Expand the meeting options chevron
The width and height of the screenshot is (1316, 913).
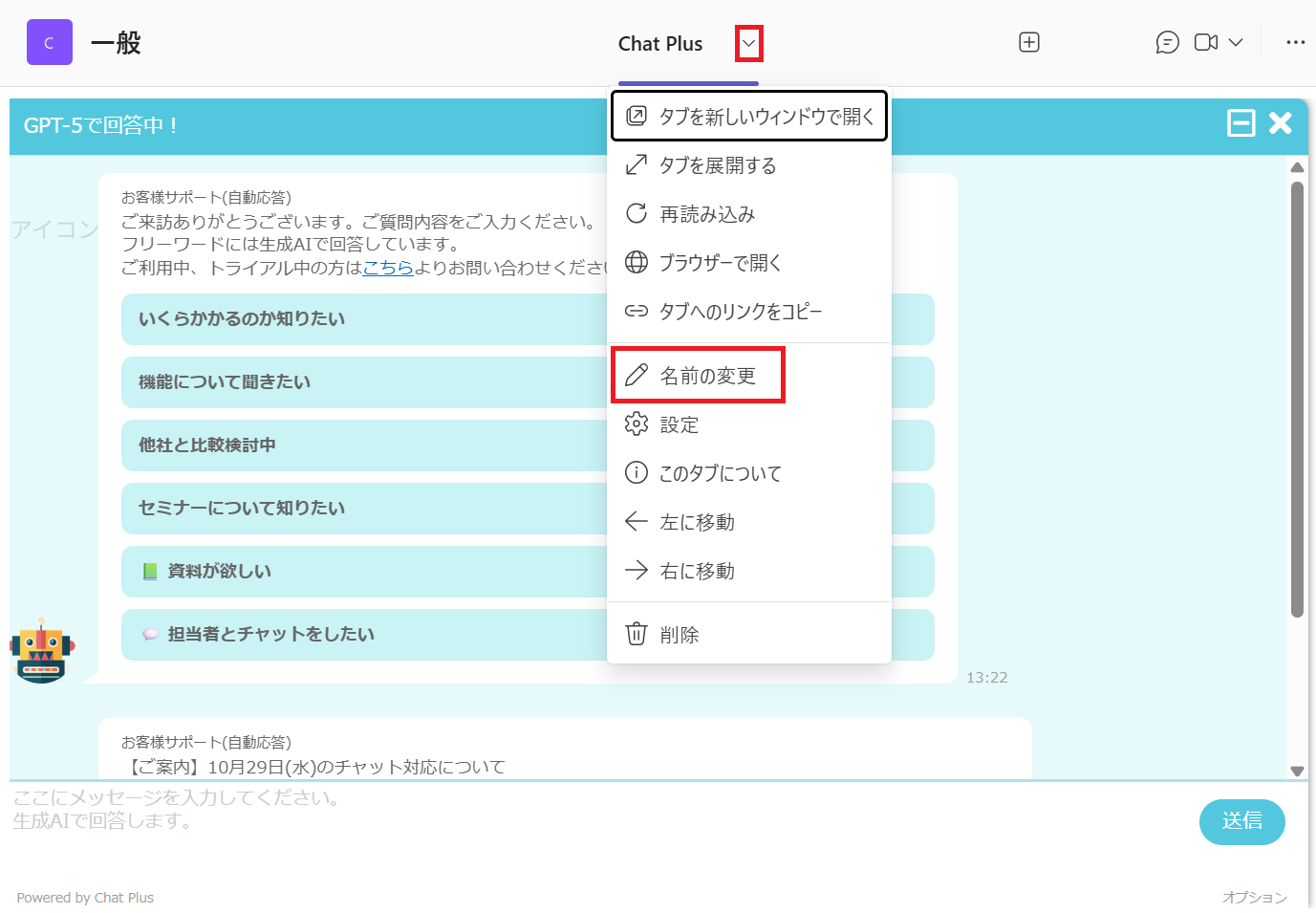tap(1236, 42)
